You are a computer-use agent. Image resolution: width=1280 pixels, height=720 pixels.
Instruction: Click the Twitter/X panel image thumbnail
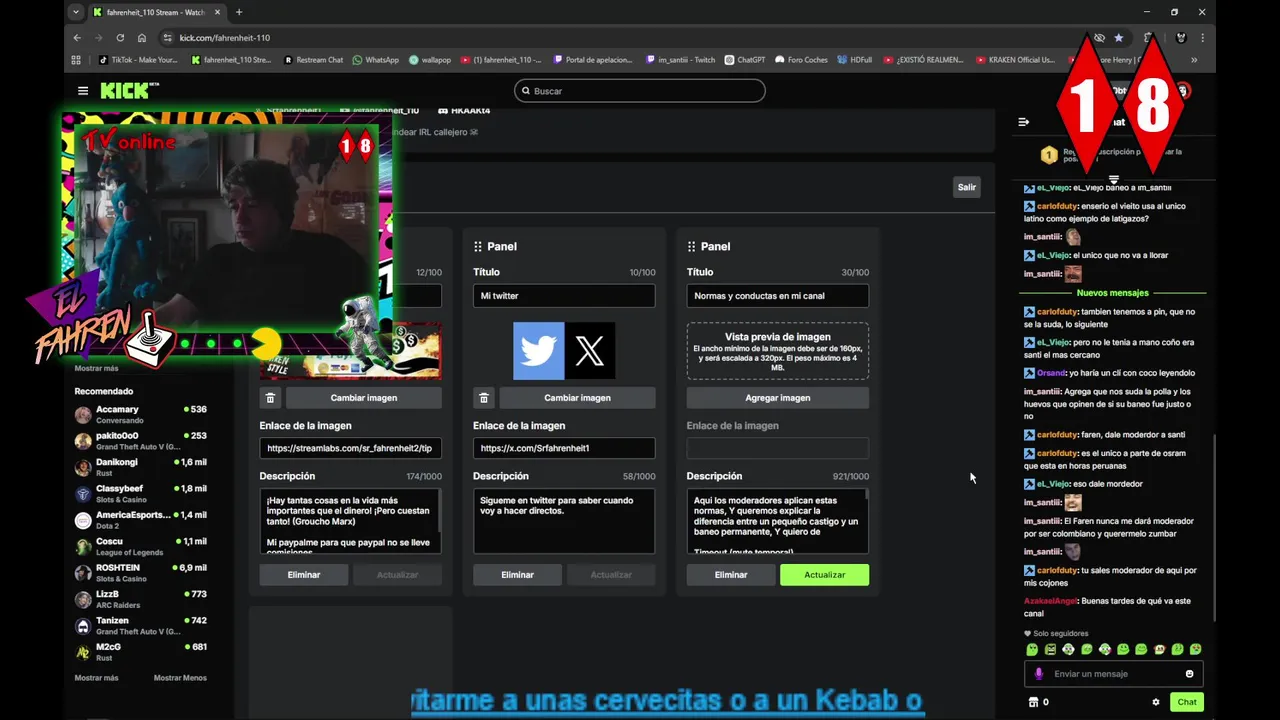click(x=564, y=351)
